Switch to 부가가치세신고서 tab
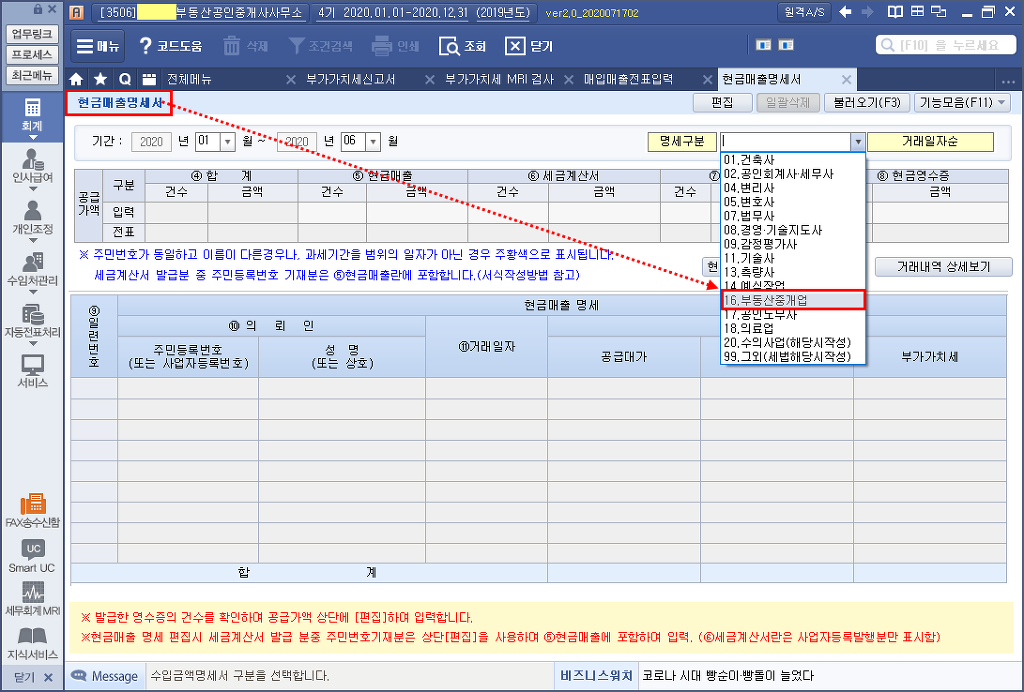The width and height of the screenshot is (1024, 692). pos(351,80)
